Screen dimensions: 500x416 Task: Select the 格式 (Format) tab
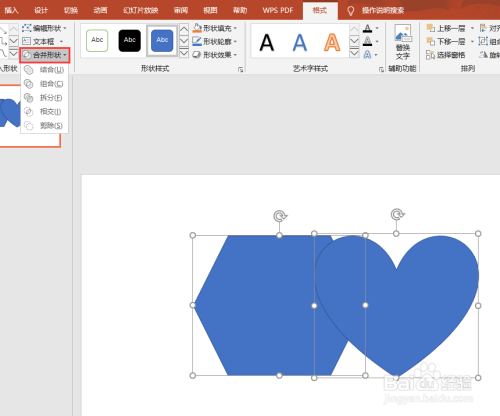coord(320,11)
